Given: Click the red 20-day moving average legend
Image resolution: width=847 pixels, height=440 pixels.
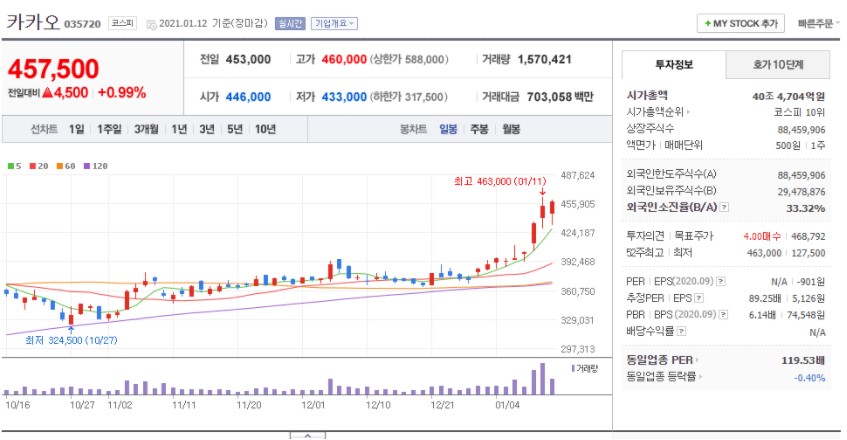Looking at the screenshot, I should (x=38, y=166).
